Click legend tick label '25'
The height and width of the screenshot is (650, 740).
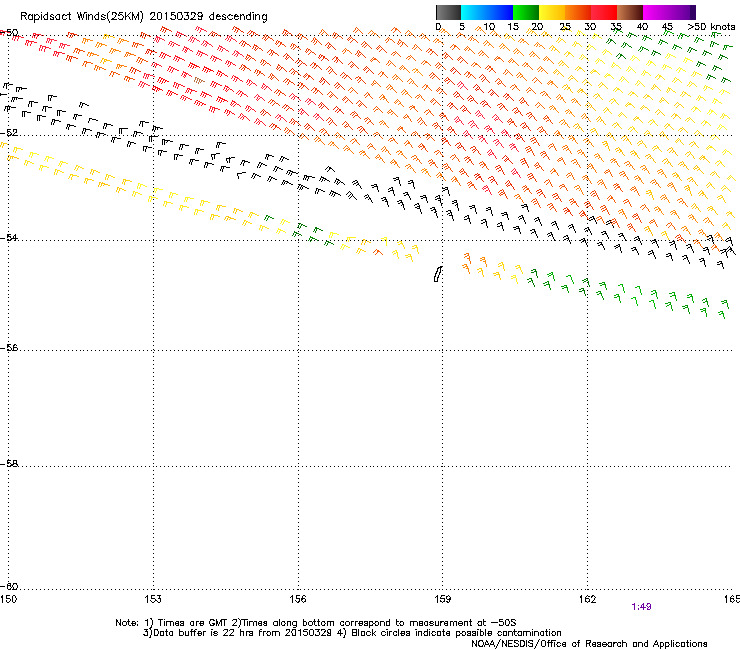565,27
